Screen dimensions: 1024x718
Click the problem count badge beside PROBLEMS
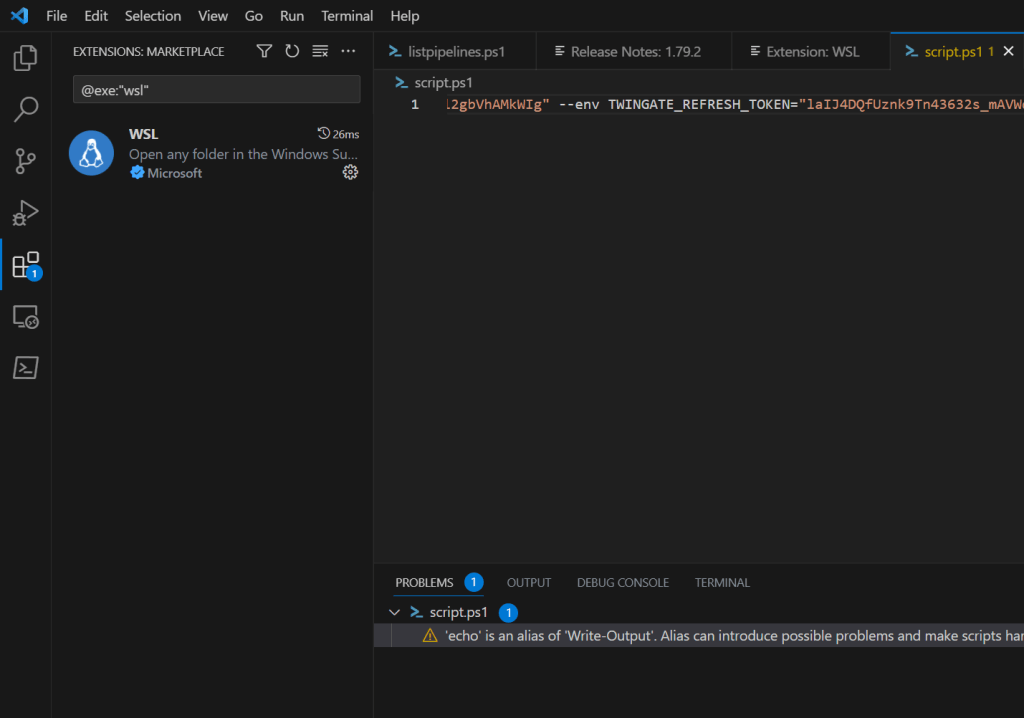[x=473, y=581]
